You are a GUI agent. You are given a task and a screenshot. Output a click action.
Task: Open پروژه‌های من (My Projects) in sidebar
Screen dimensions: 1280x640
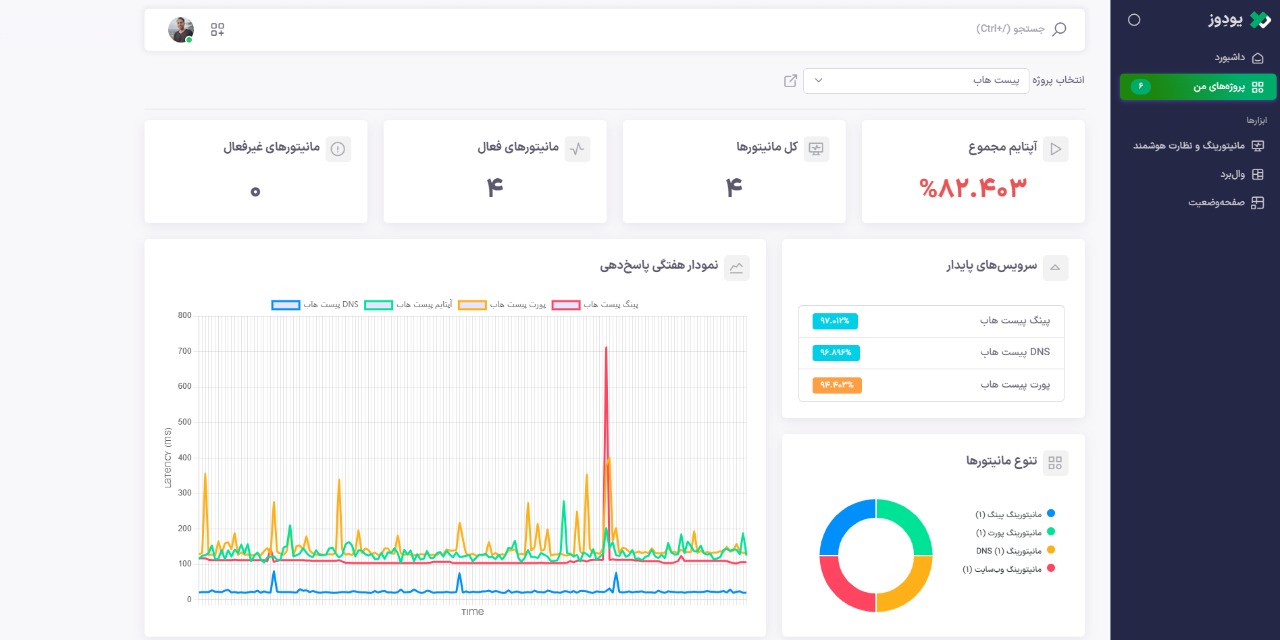[x=1217, y=87]
